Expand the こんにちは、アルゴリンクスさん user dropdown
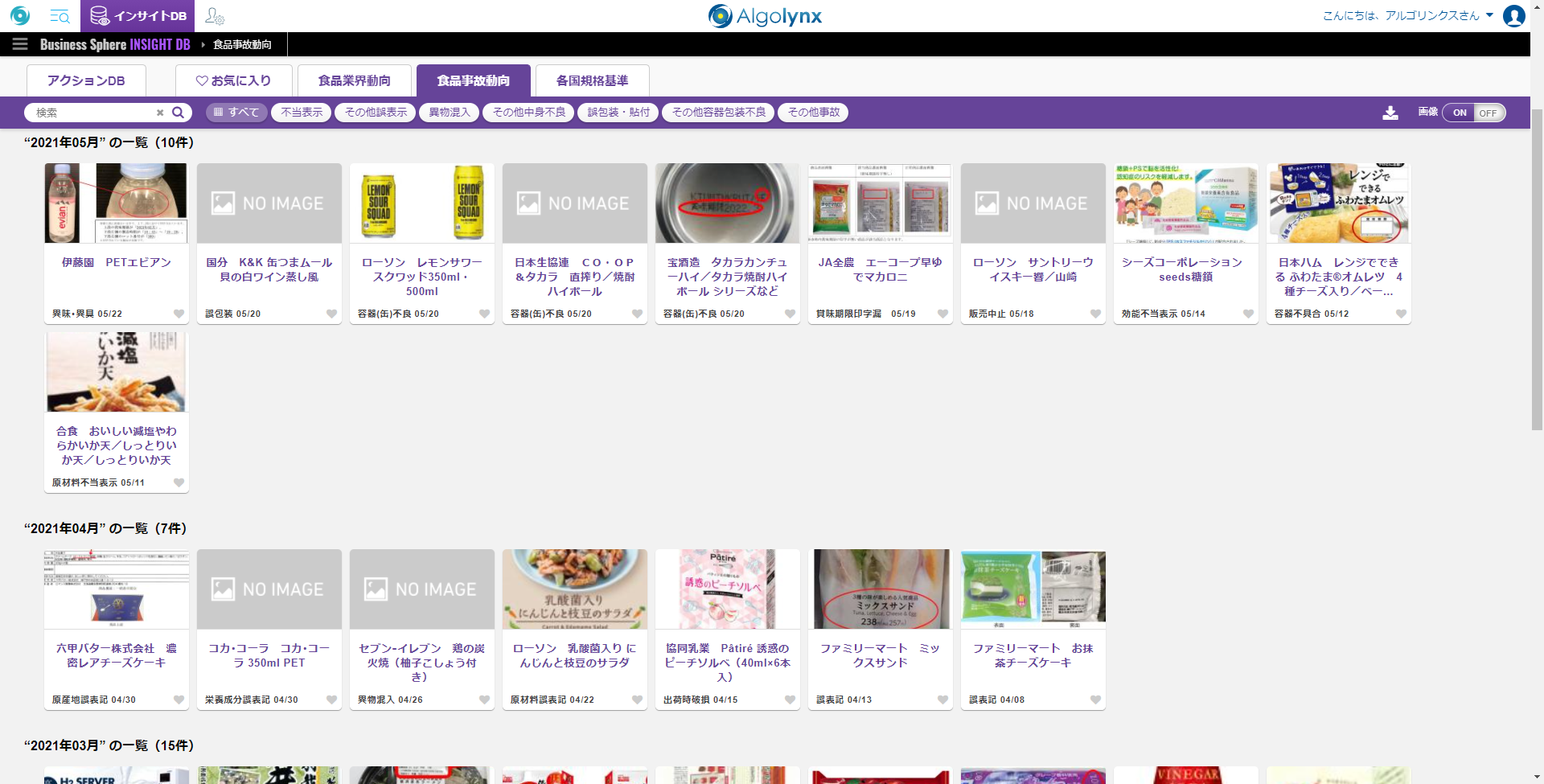Image resolution: width=1544 pixels, height=784 pixels. tap(1489, 15)
